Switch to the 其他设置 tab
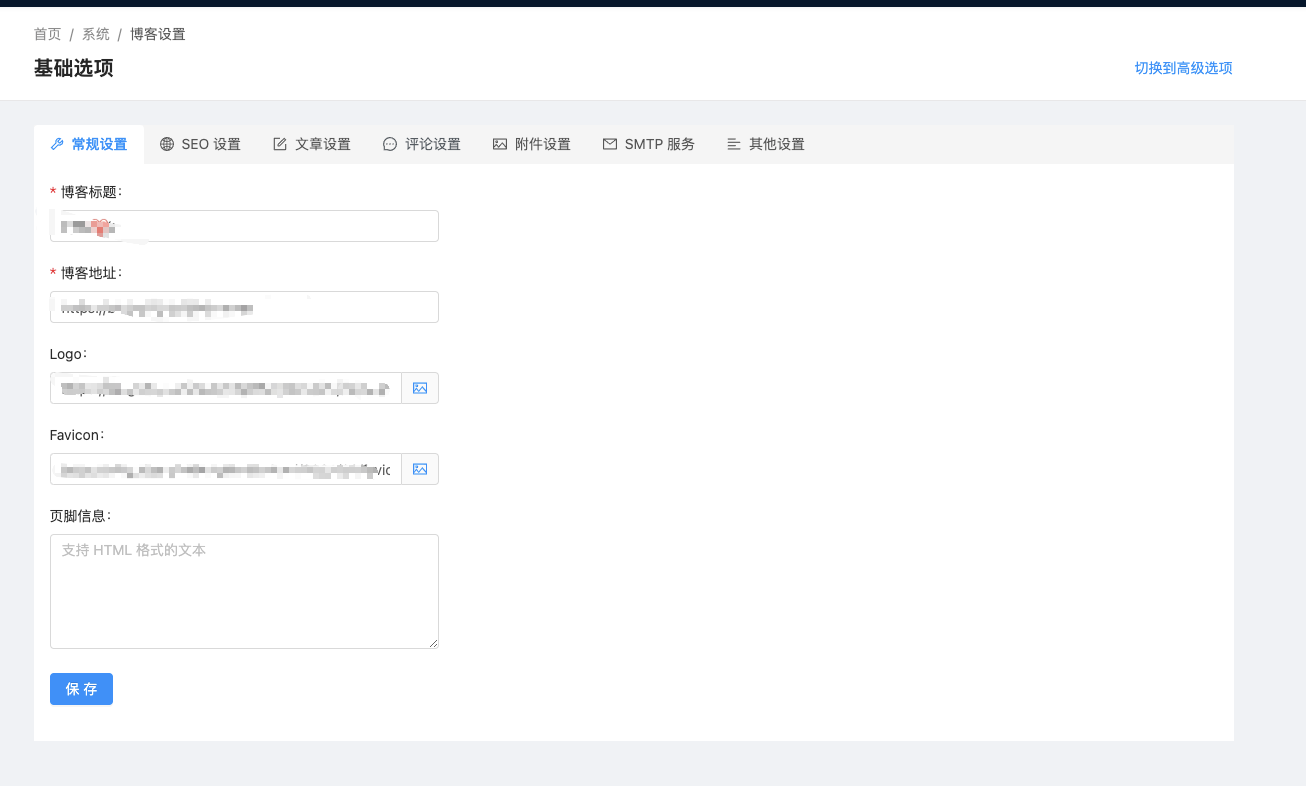This screenshot has width=1306, height=786. 766,144
